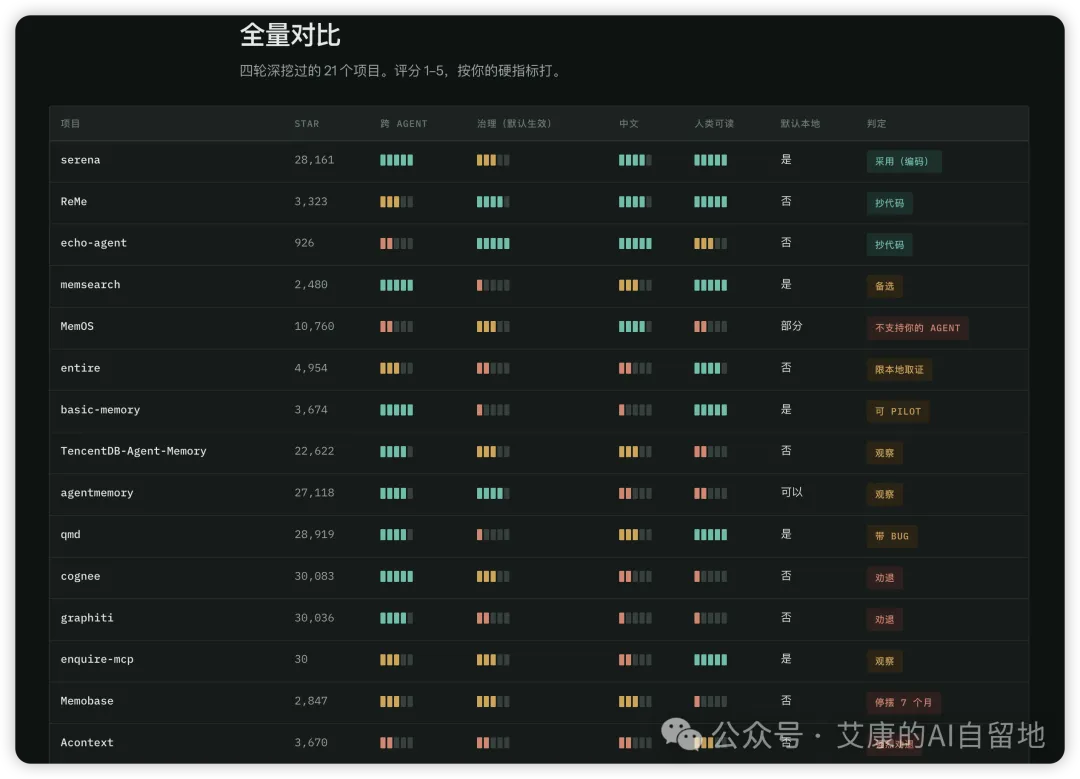
Task: Click star count 4,954 for entire
Action: [311, 368]
